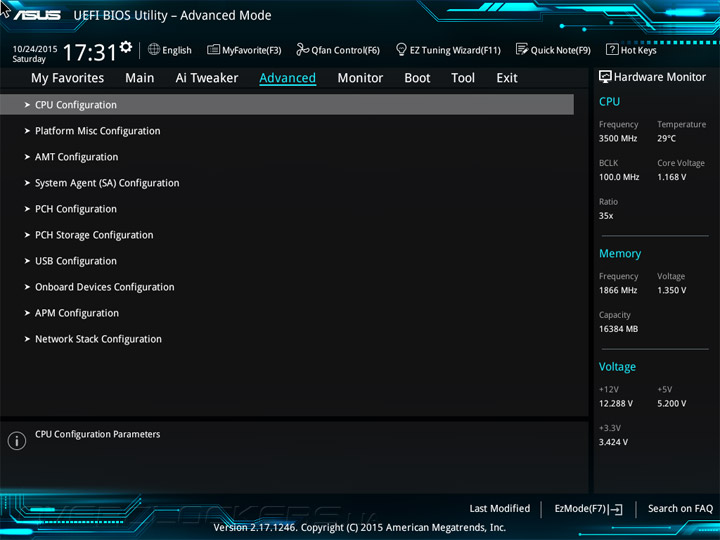The height and width of the screenshot is (540, 720).
Task: Expand the arrow beside PCH Storage Configuration
Action: point(27,235)
